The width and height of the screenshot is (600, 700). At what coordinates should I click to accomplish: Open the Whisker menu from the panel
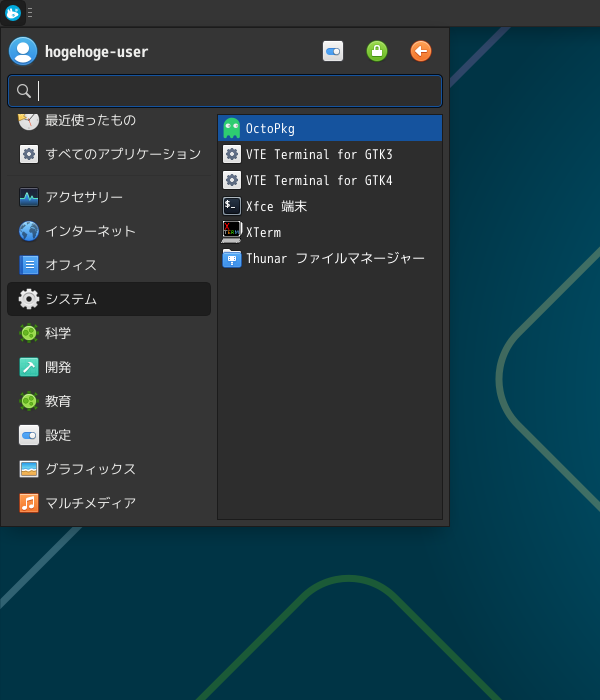[13, 13]
